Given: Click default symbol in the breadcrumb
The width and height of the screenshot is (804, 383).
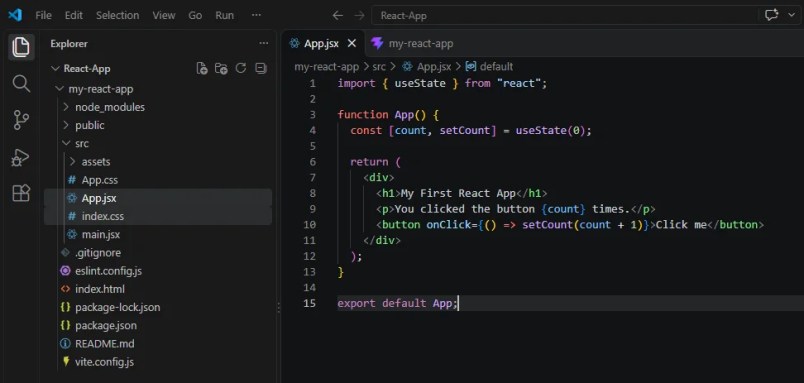Looking at the screenshot, I should point(496,67).
